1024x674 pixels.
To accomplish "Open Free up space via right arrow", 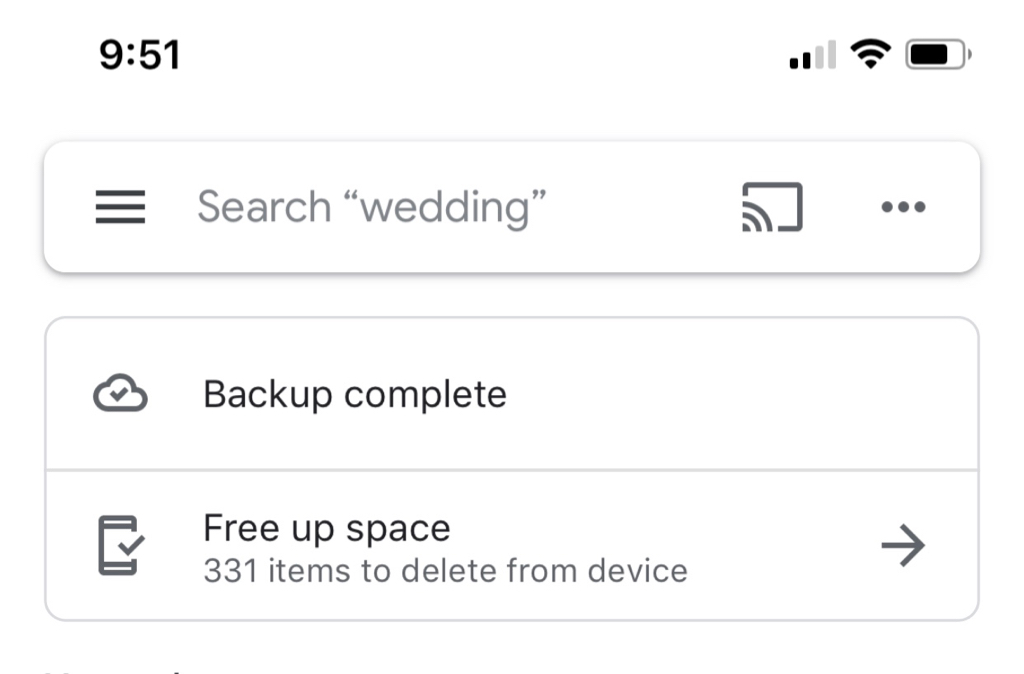I will [903, 545].
